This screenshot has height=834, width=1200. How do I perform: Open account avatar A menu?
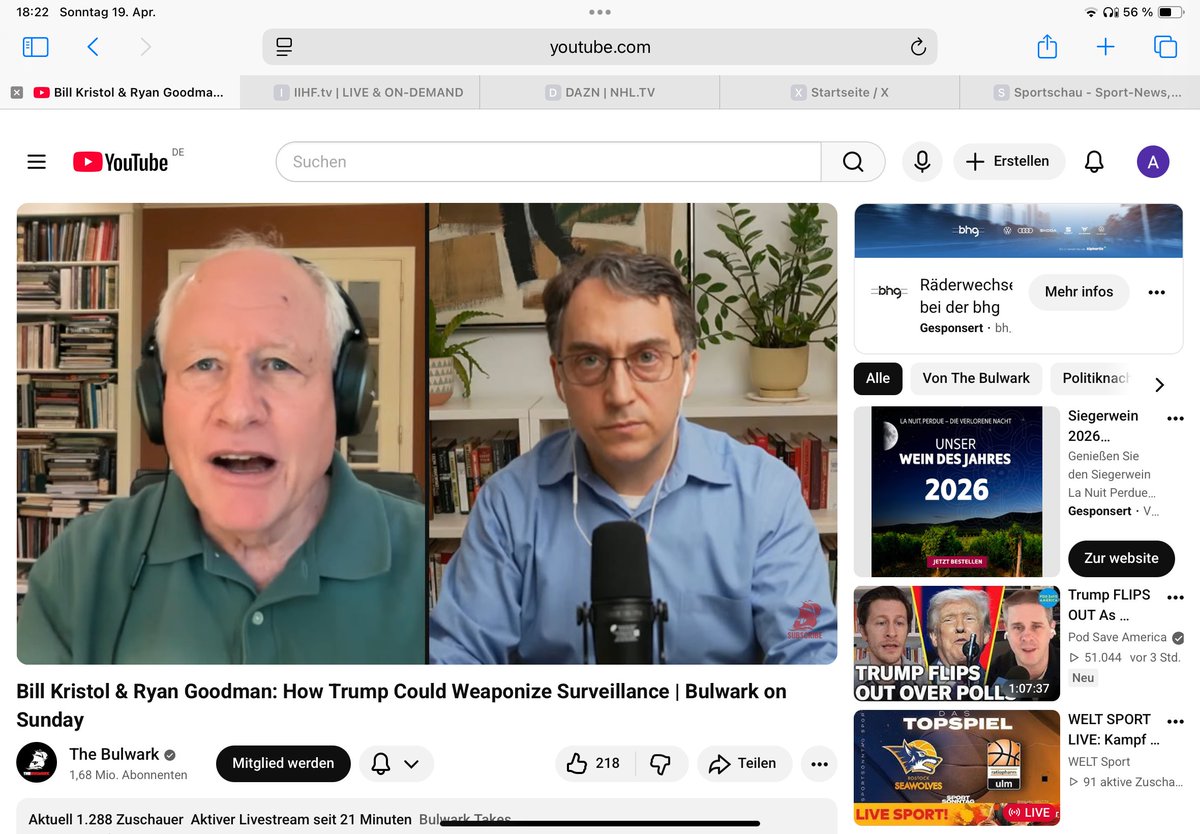click(x=1153, y=162)
